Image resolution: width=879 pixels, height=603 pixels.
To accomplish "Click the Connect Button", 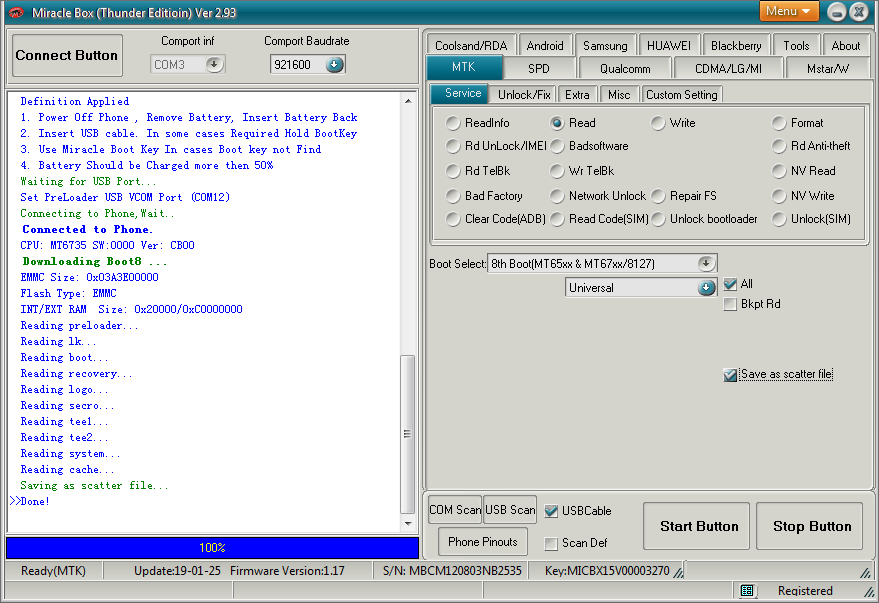I will [67, 55].
